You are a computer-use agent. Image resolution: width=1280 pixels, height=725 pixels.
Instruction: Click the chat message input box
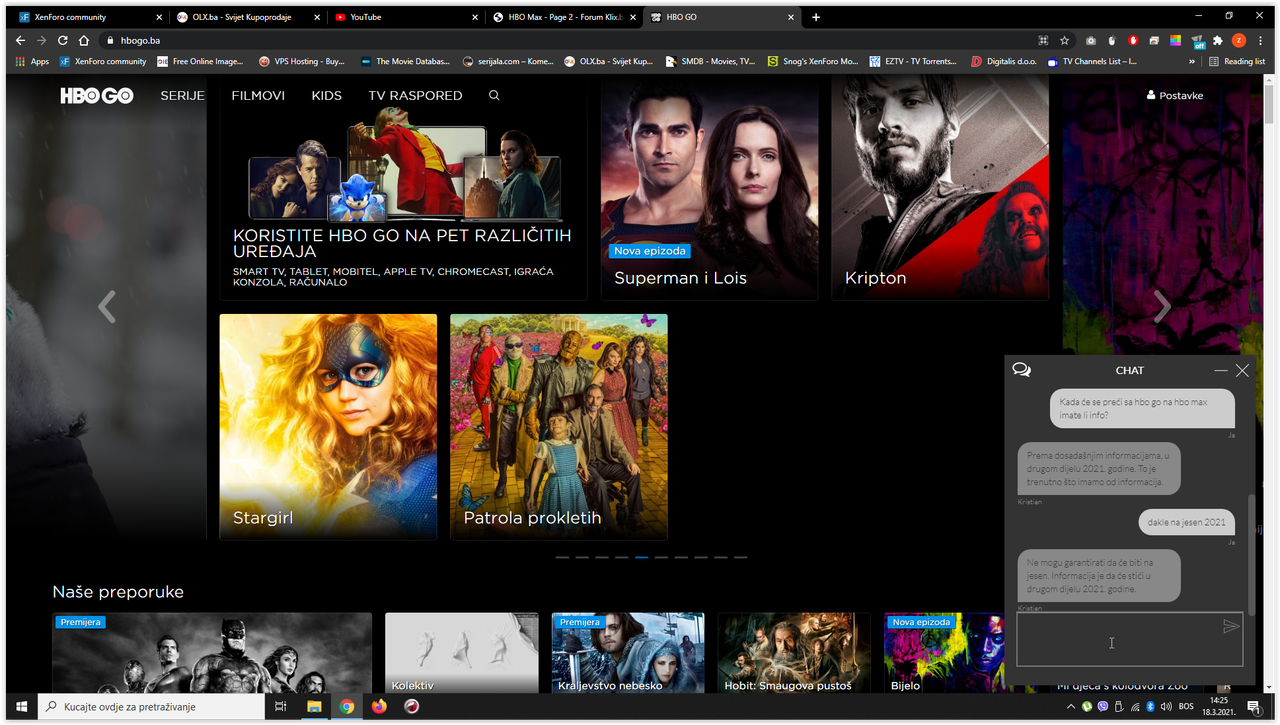pos(1130,639)
